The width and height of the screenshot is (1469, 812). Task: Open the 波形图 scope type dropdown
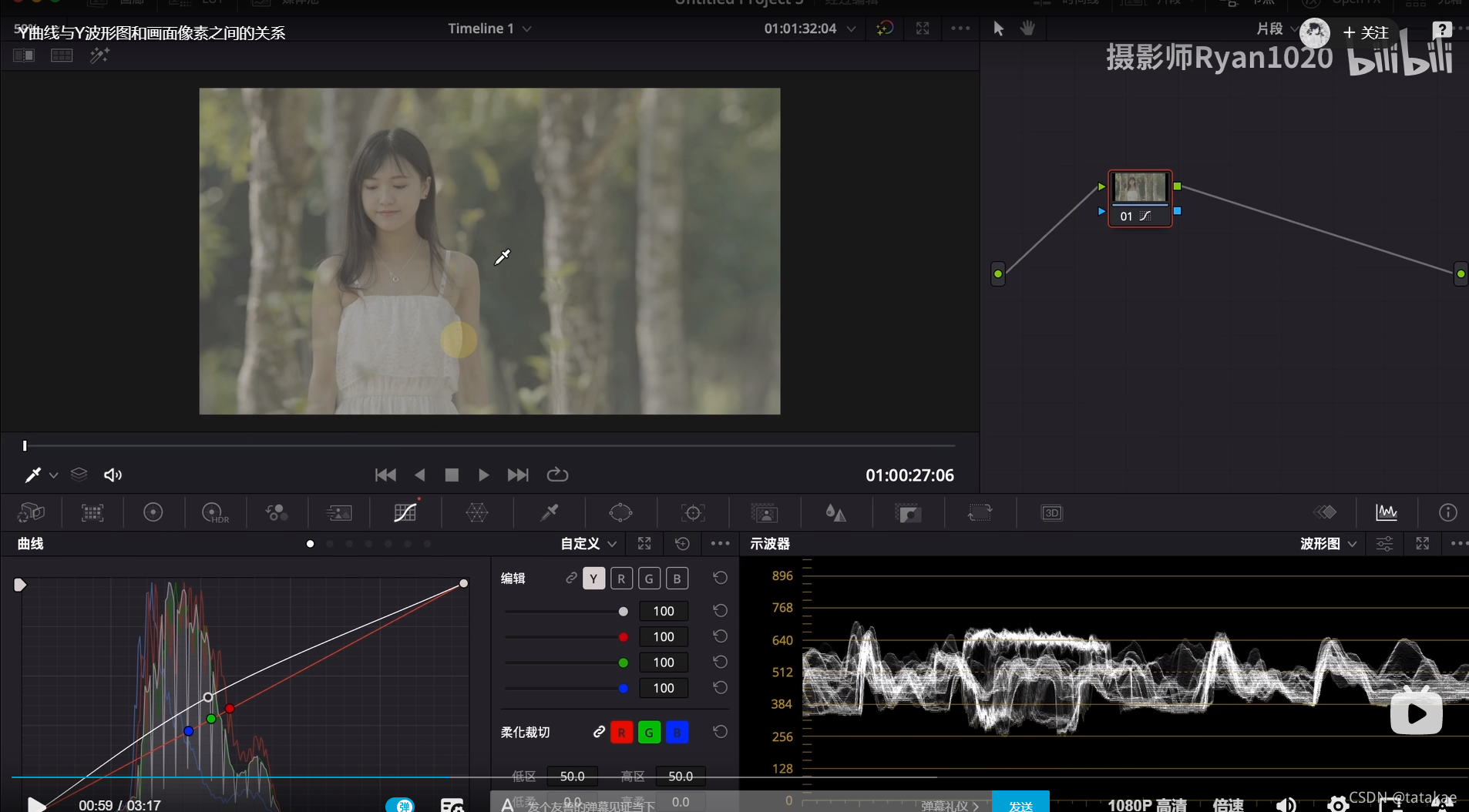[x=1328, y=544]
